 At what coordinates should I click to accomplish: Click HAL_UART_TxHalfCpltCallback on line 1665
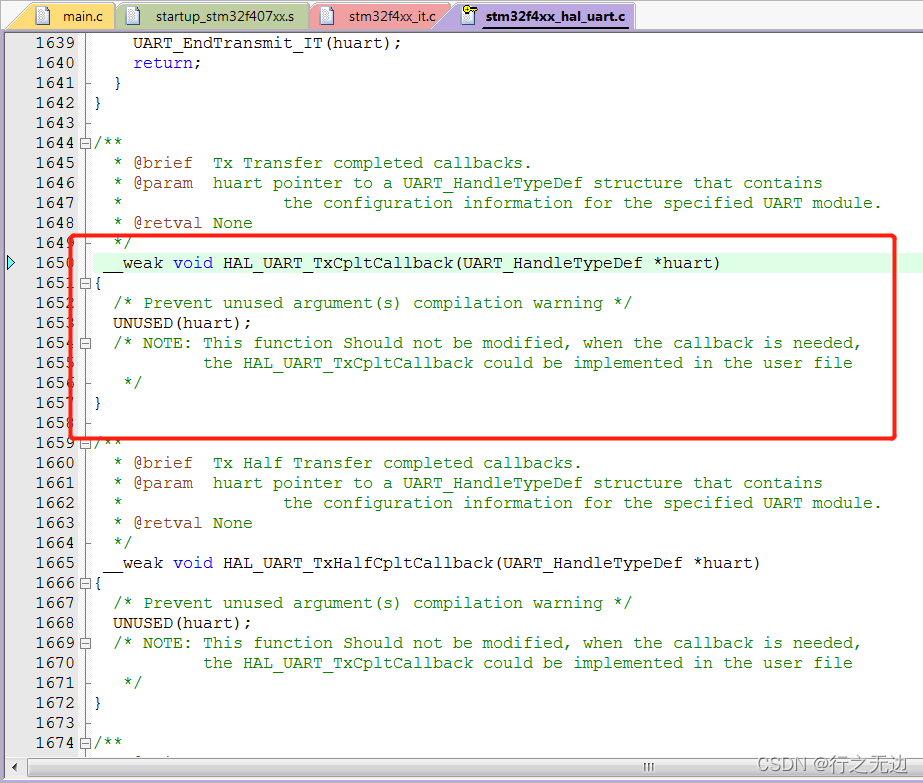point(358,563)
